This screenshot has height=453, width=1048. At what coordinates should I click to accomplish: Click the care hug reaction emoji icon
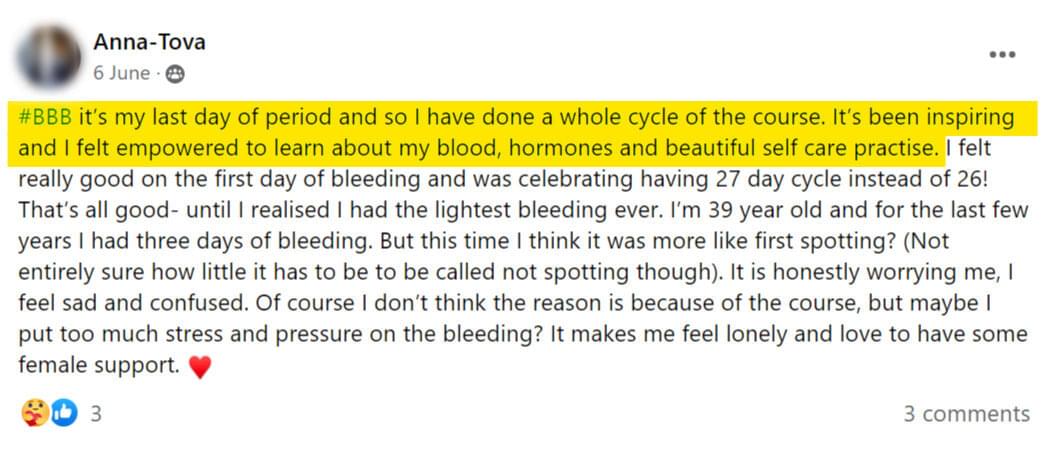pos(35,413)
